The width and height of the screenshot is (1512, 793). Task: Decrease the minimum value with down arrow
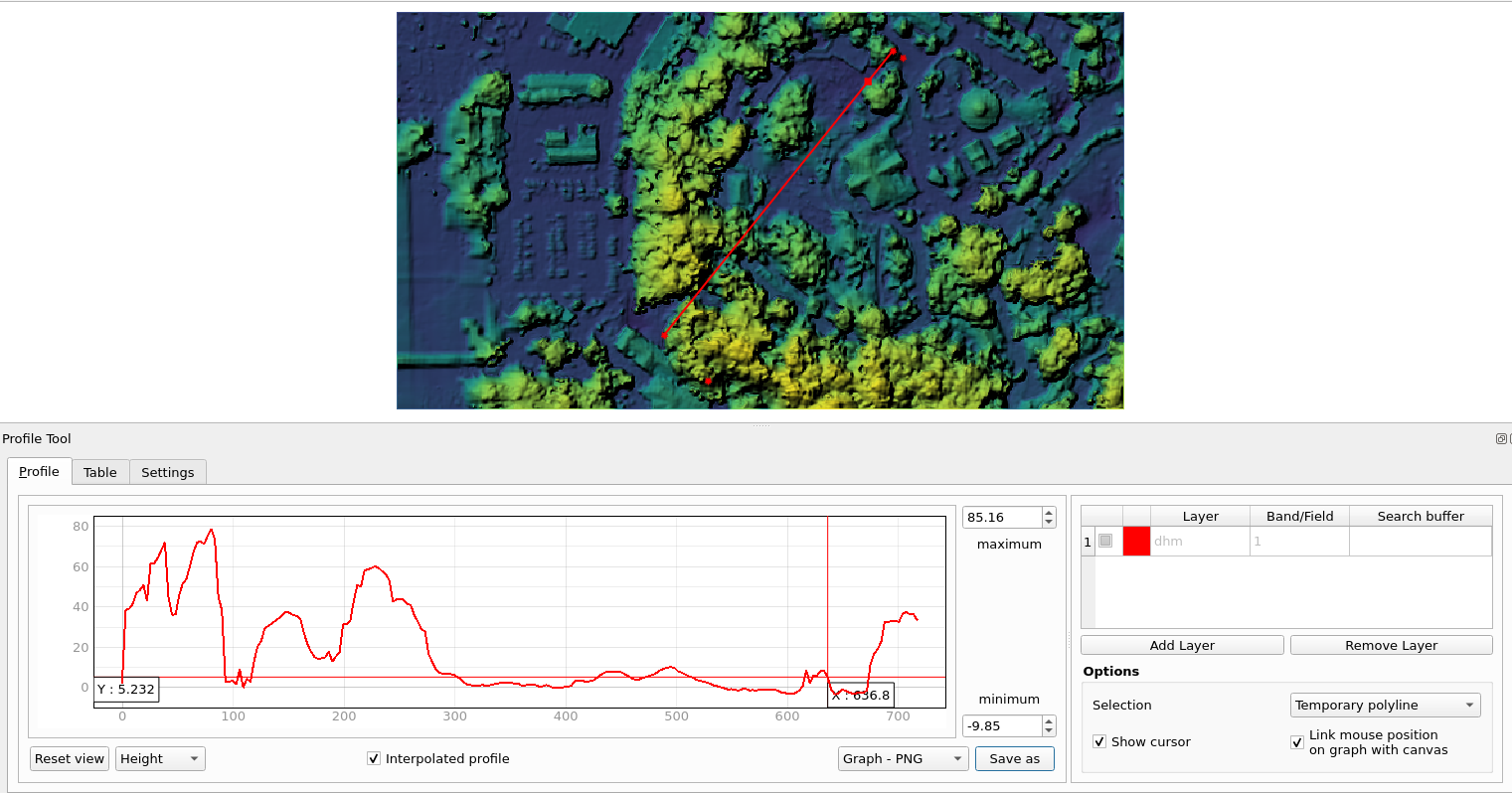(x=1049, y=731)
